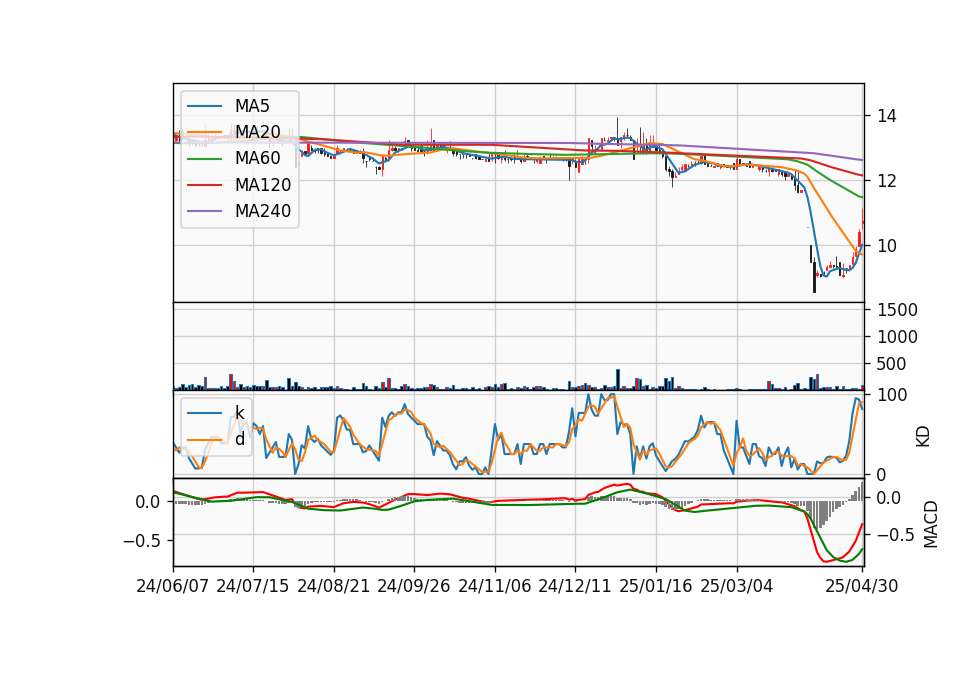Click the price axis value 10

tap(887, 246)
